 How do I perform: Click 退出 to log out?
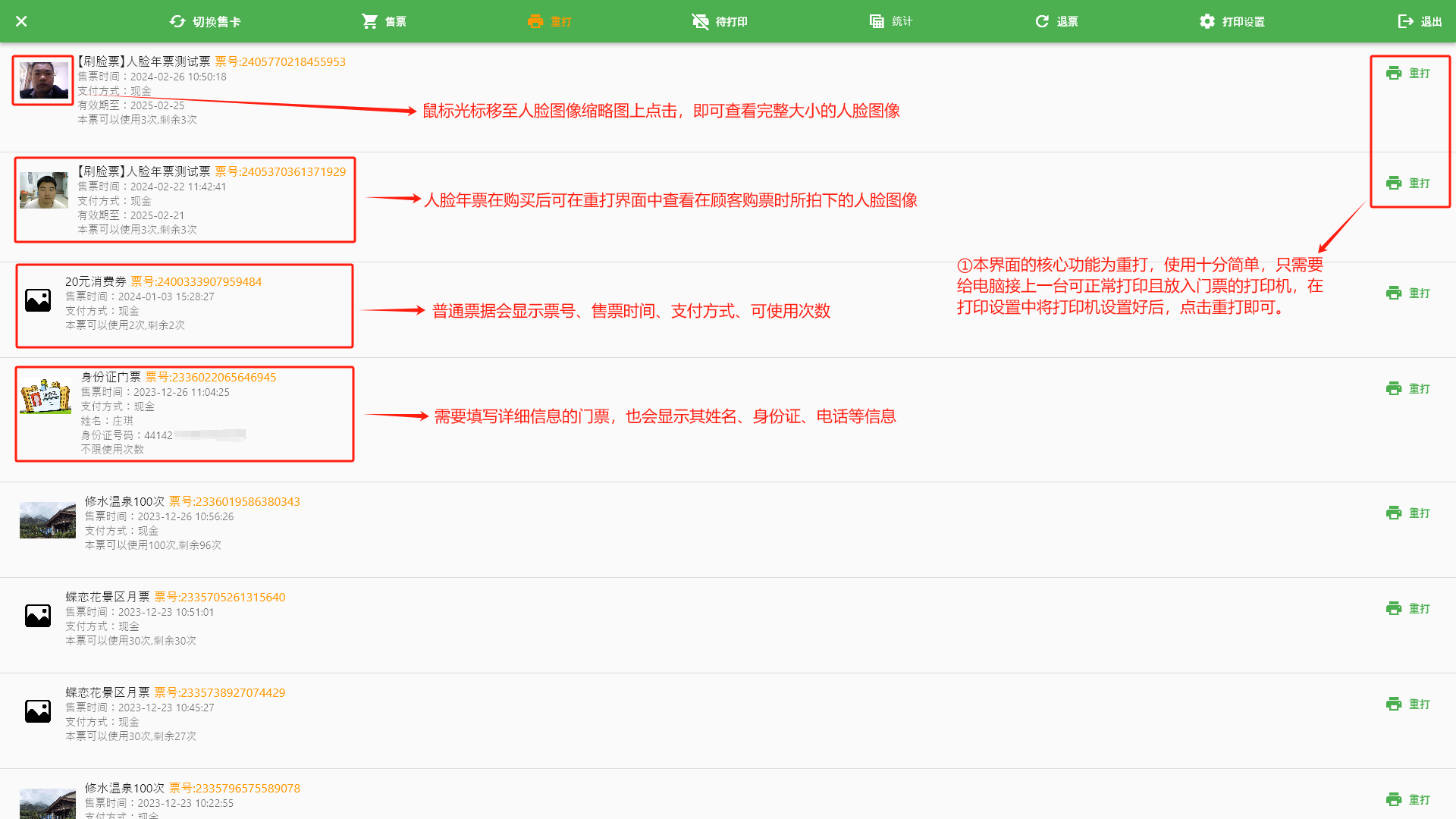point(1420,21)
